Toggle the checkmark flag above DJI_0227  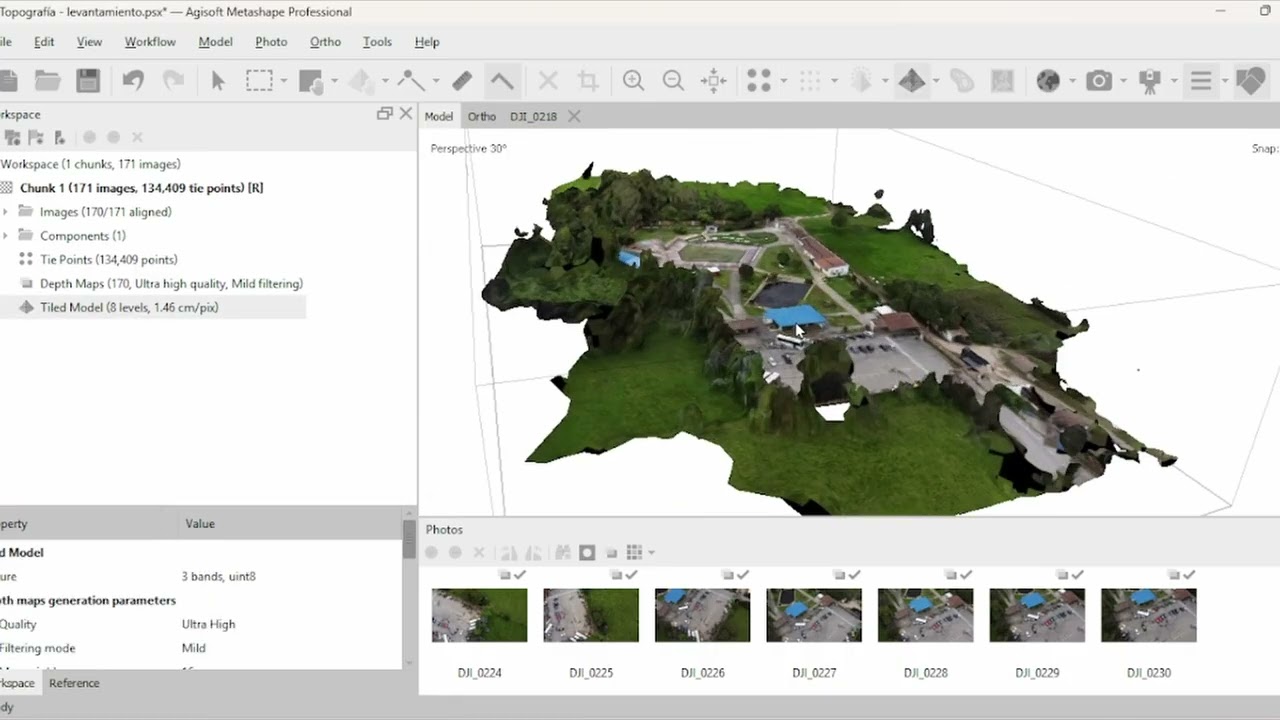click(x=855, y=575)
